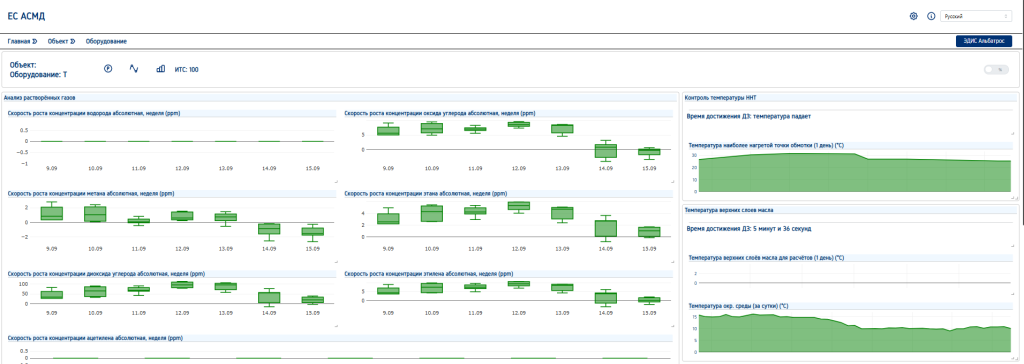
Task: Click the round power gauge icon
Action: pos(108,69)
